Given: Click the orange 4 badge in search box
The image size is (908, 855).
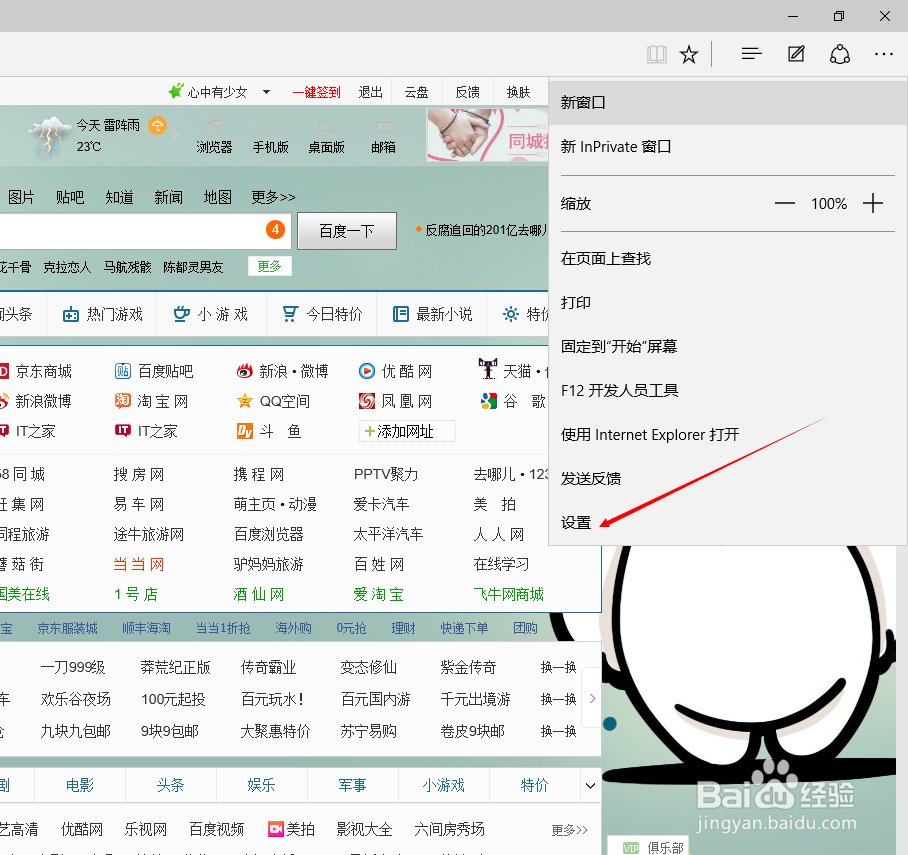Looking at the screenshot, I should click(275, 229).
